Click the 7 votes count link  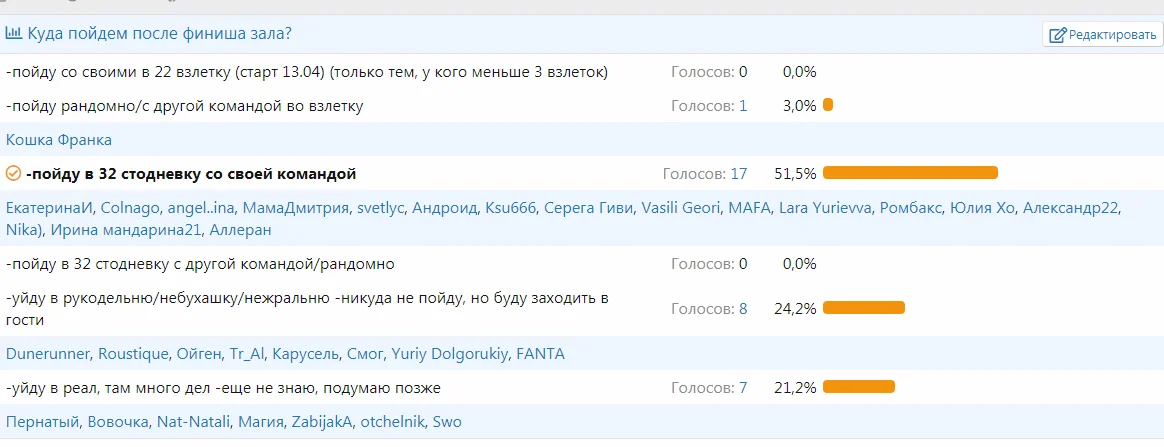[x=742, y=388]
